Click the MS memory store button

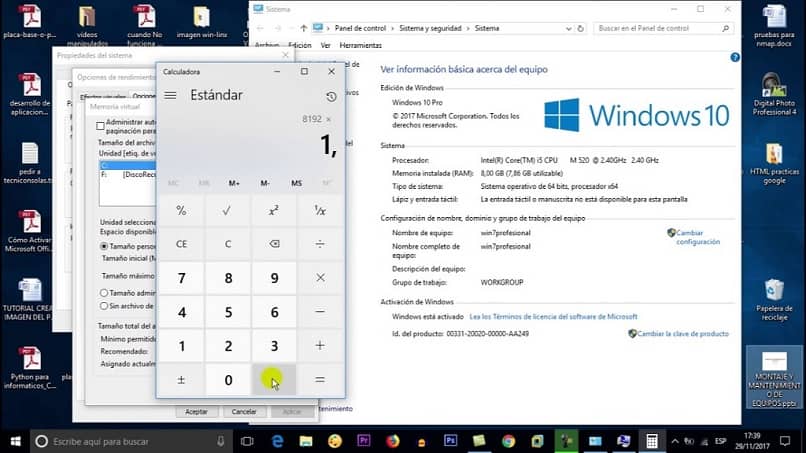pyautogui.click(x=296, y=183)
